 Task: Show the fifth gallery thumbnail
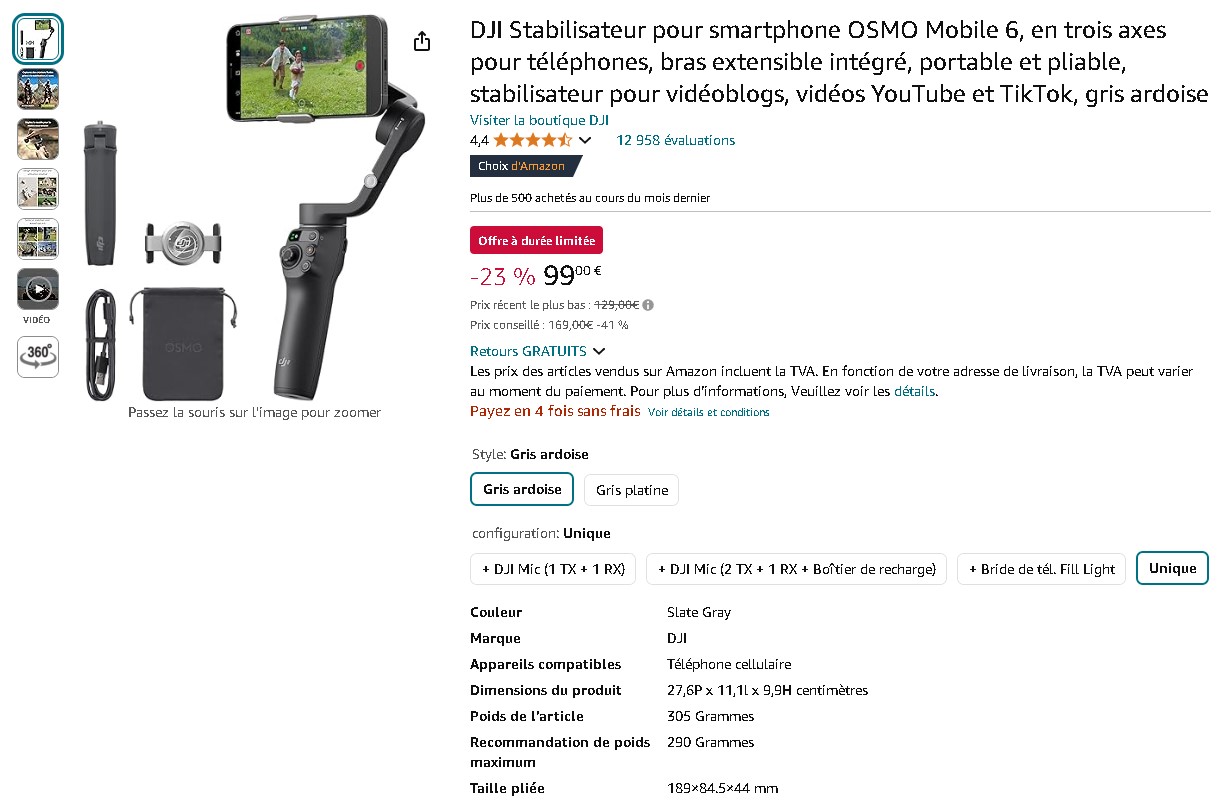tap(38, 240)
